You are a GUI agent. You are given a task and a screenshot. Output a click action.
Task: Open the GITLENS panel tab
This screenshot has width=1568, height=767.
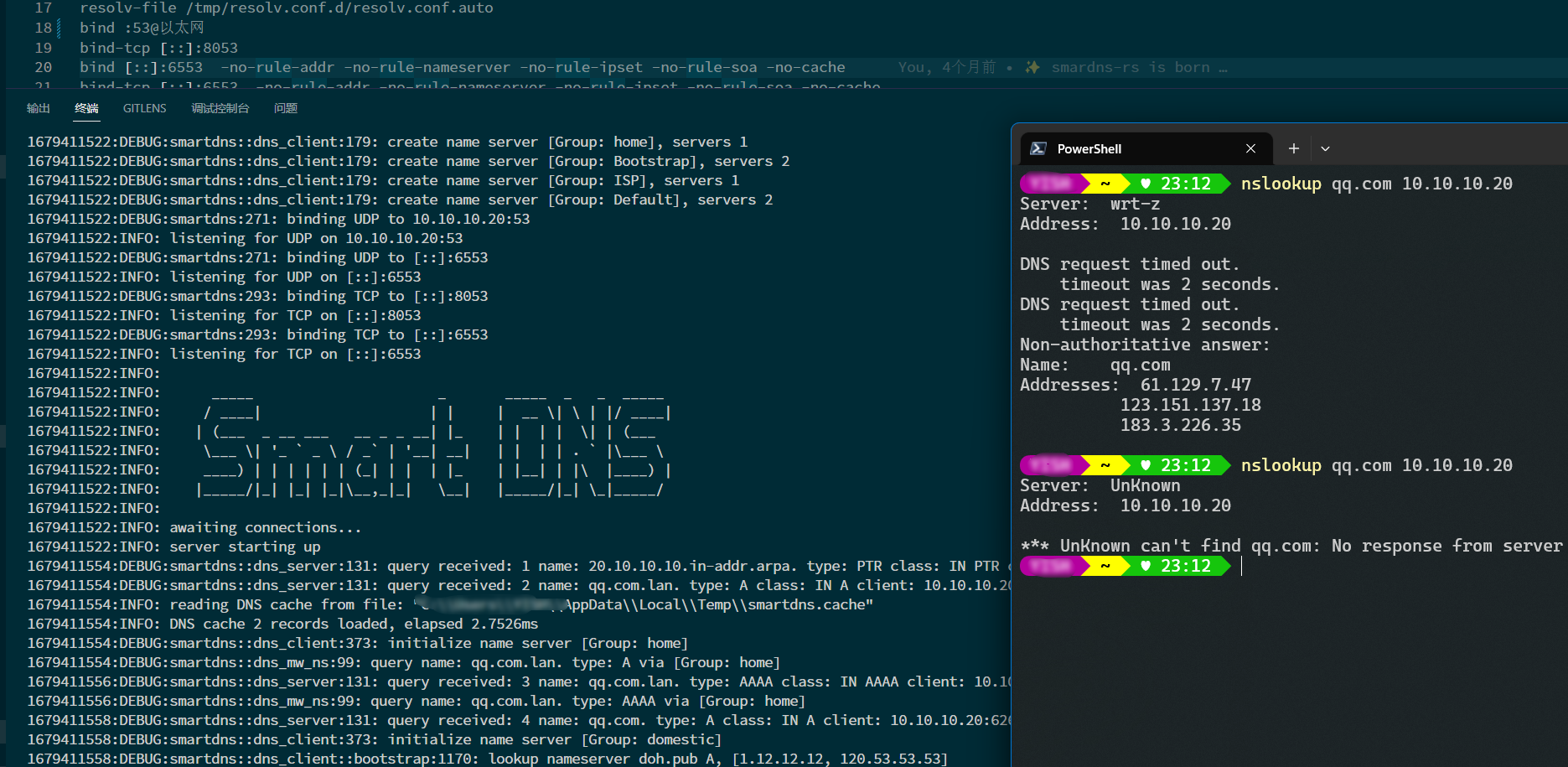(144, 108)
